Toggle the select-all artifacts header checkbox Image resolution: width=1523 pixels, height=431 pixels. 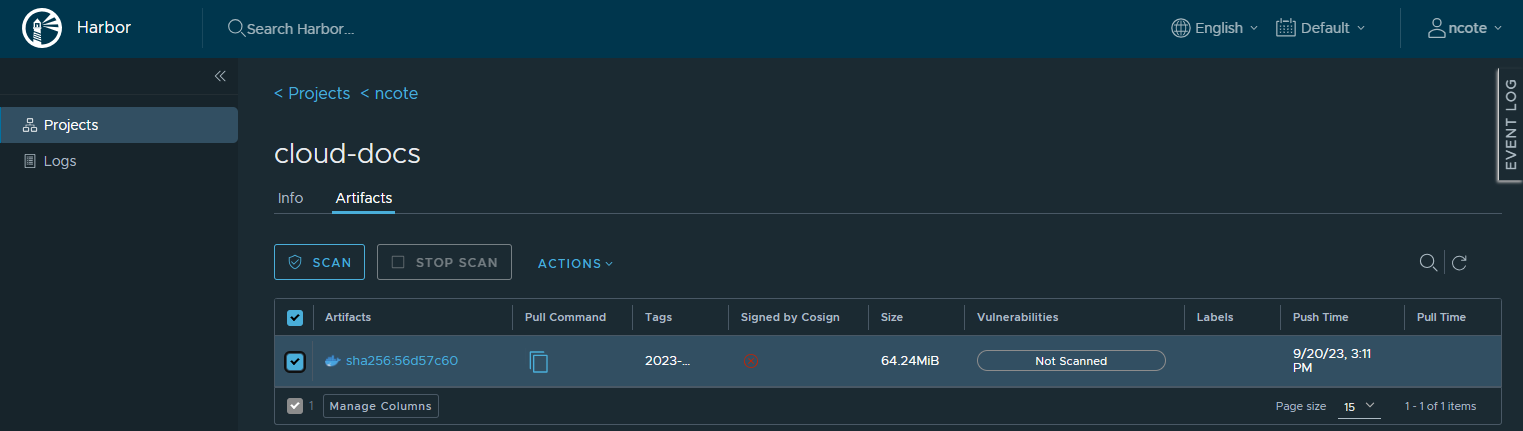tap(295, 318)
